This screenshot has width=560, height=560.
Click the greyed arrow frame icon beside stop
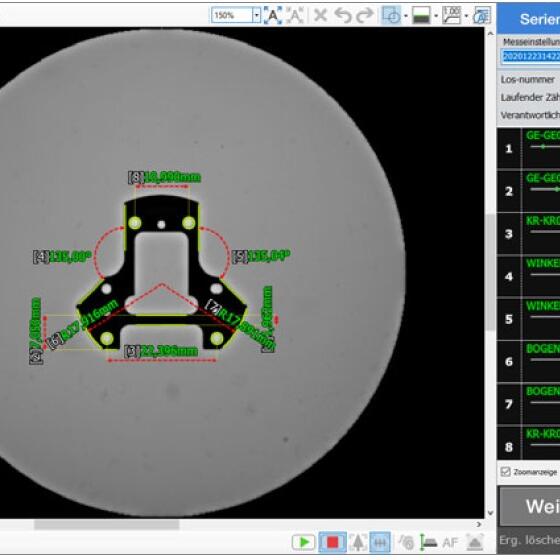tap(358, 542)
